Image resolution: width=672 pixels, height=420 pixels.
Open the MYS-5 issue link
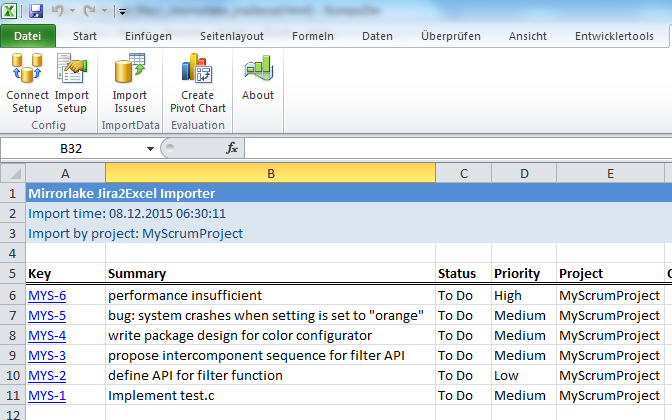(x=47, y=316)
